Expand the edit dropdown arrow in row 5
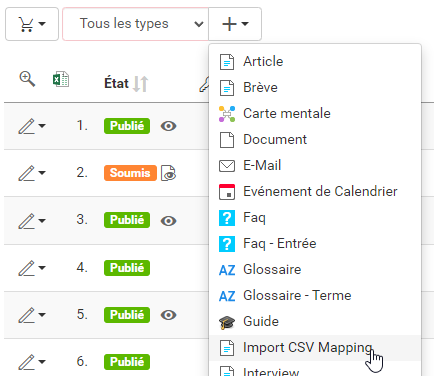 [42, 315]
